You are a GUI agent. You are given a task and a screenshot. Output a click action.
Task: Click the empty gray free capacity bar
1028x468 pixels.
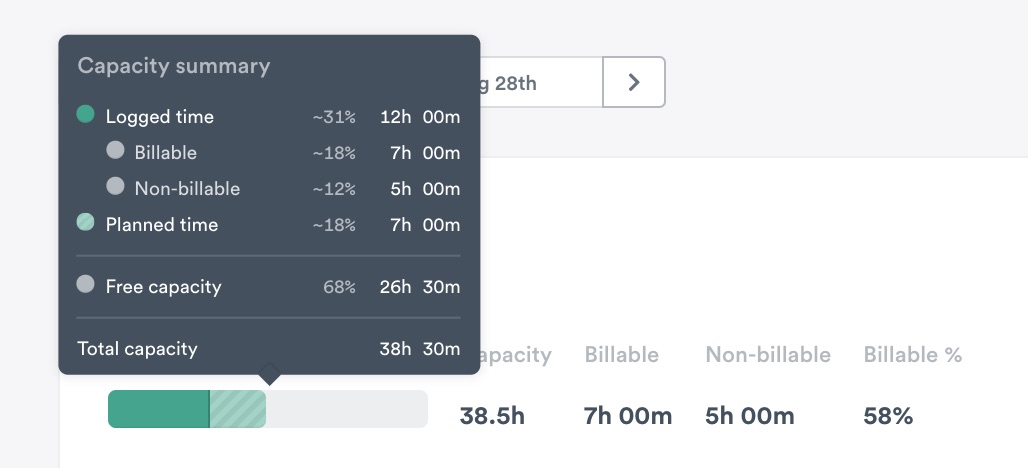coord(346,409)
